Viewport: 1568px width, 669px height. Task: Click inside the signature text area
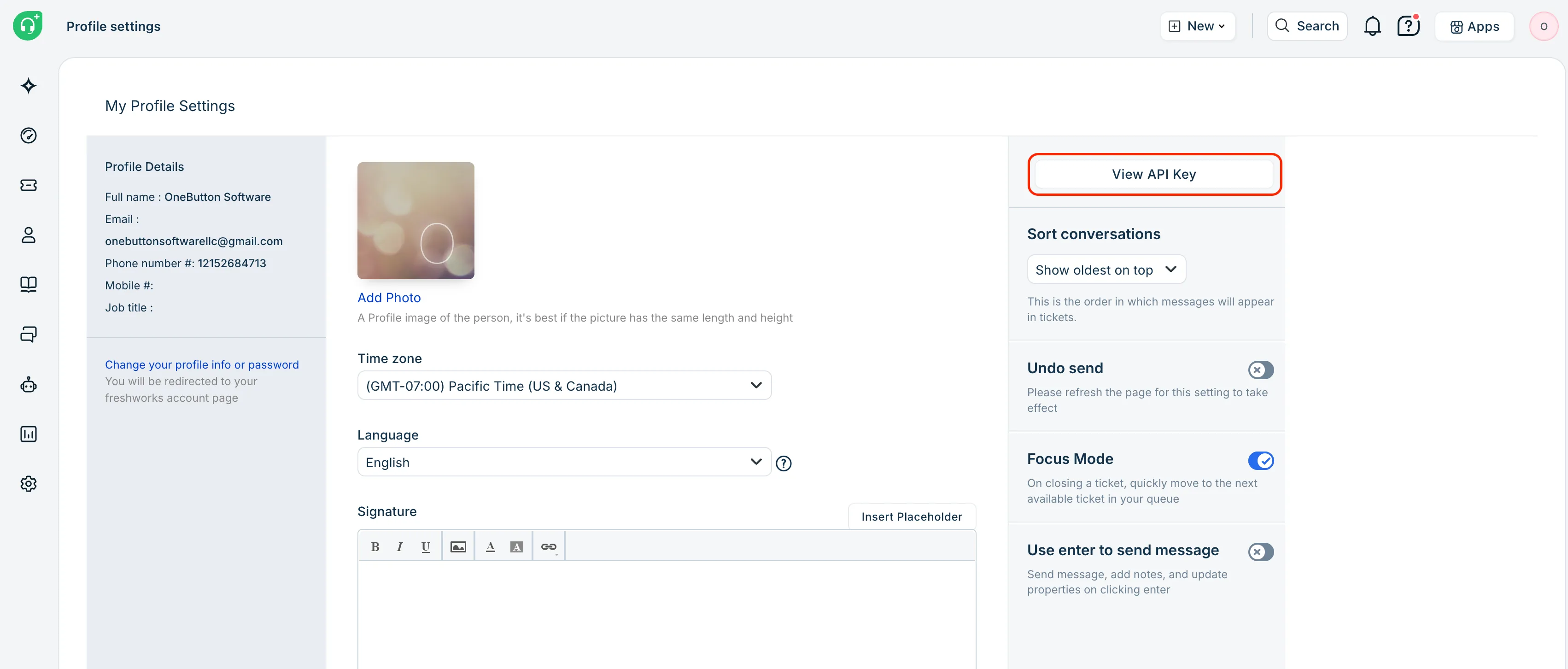667,614
